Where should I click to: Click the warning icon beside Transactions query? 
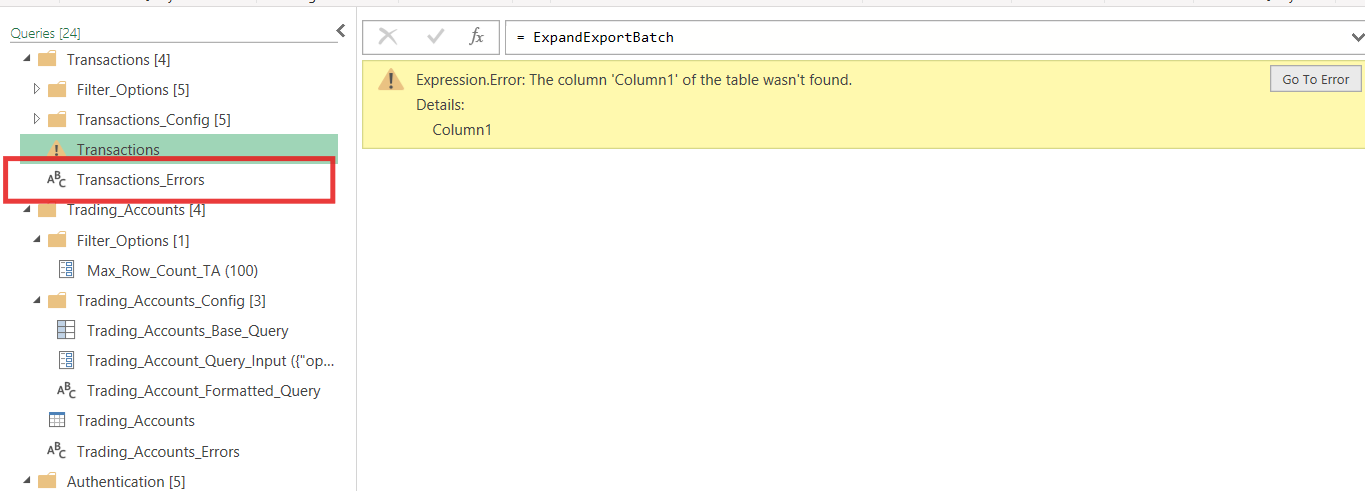click(56, 150)
